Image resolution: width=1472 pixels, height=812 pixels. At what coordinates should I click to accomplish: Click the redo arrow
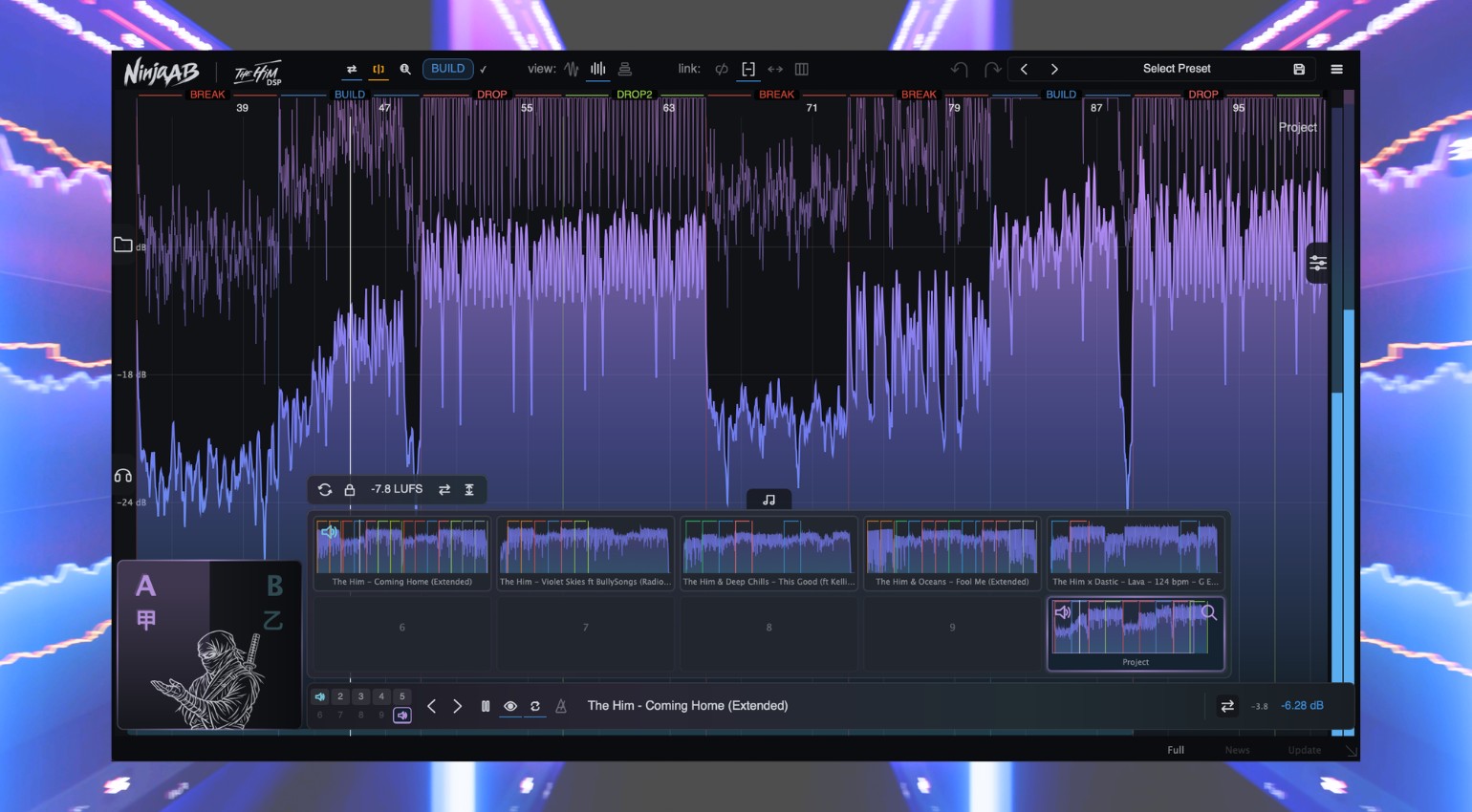992,69
